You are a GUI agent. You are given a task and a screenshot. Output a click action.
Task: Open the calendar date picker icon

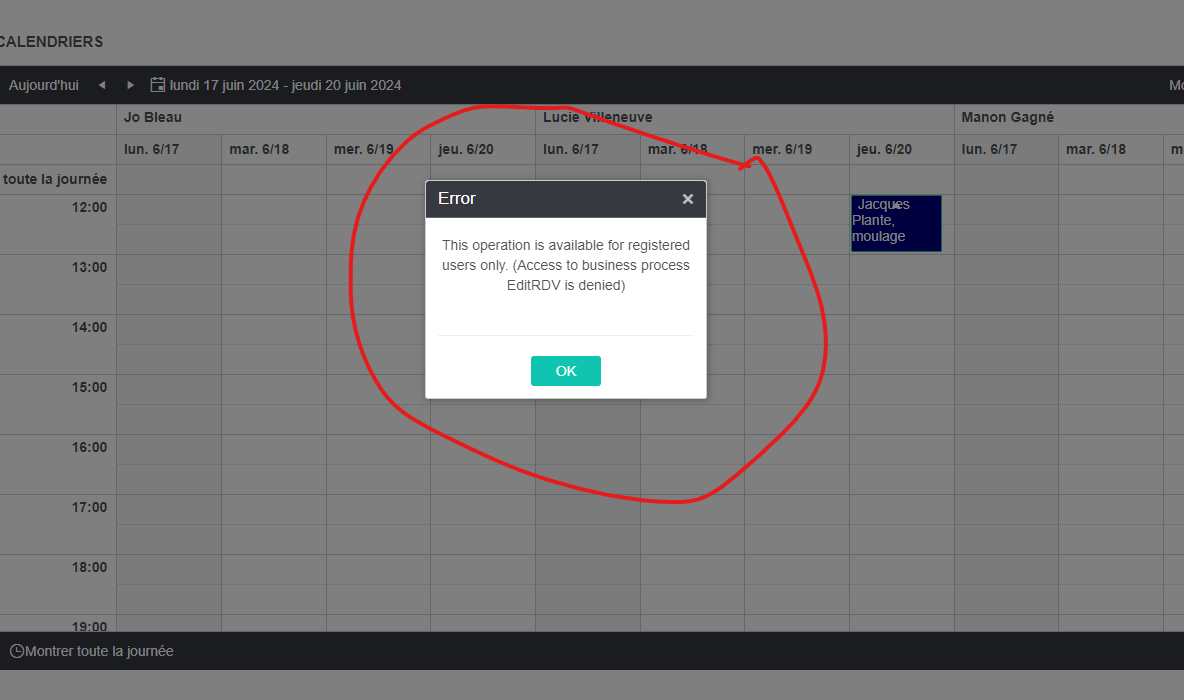click(158, 85)
